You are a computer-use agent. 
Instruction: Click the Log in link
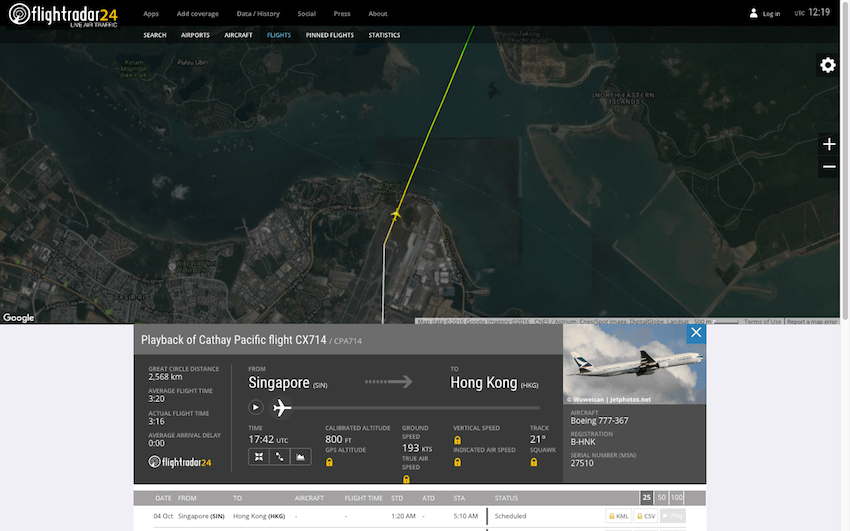coord(771,14)
